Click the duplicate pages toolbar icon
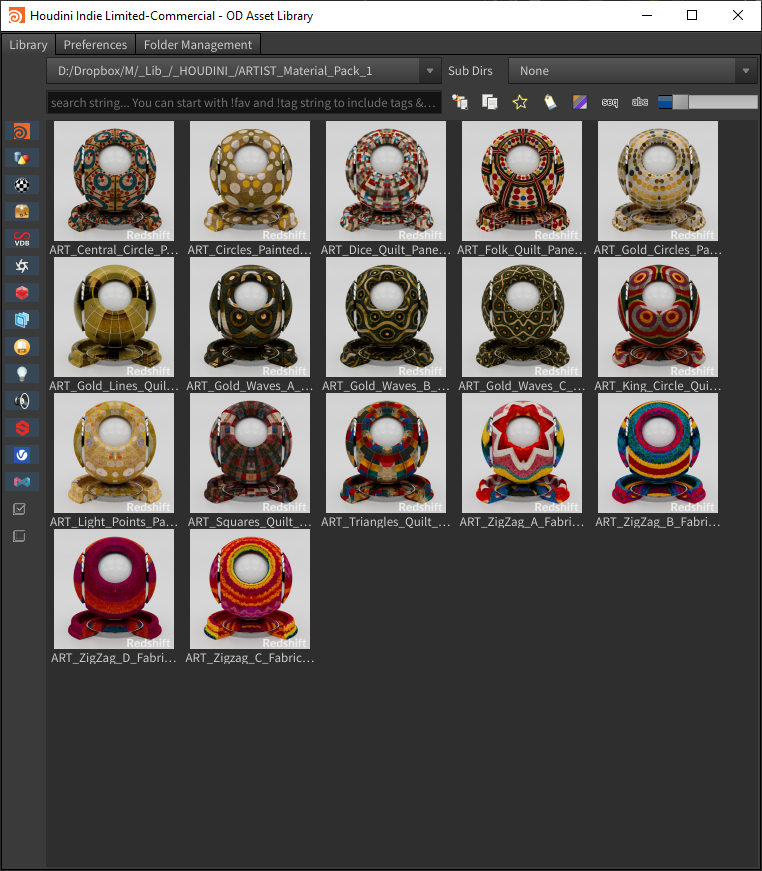Viewport: 762px width, 871px height. 489,102
